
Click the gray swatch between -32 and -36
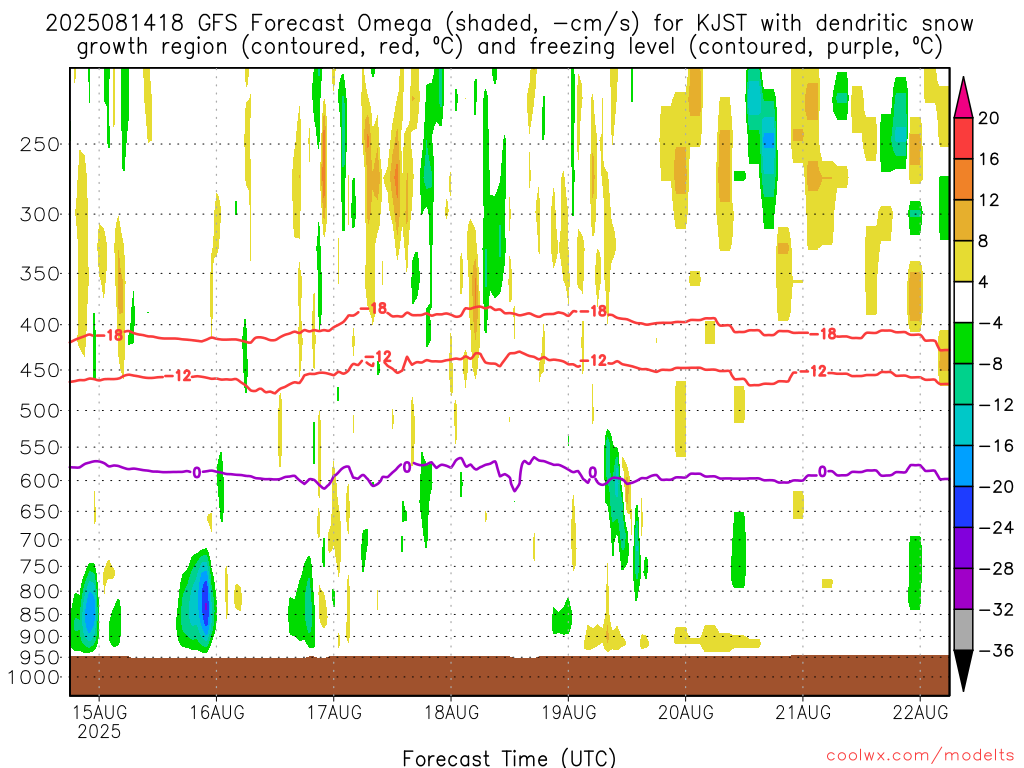tap(963, 630)
